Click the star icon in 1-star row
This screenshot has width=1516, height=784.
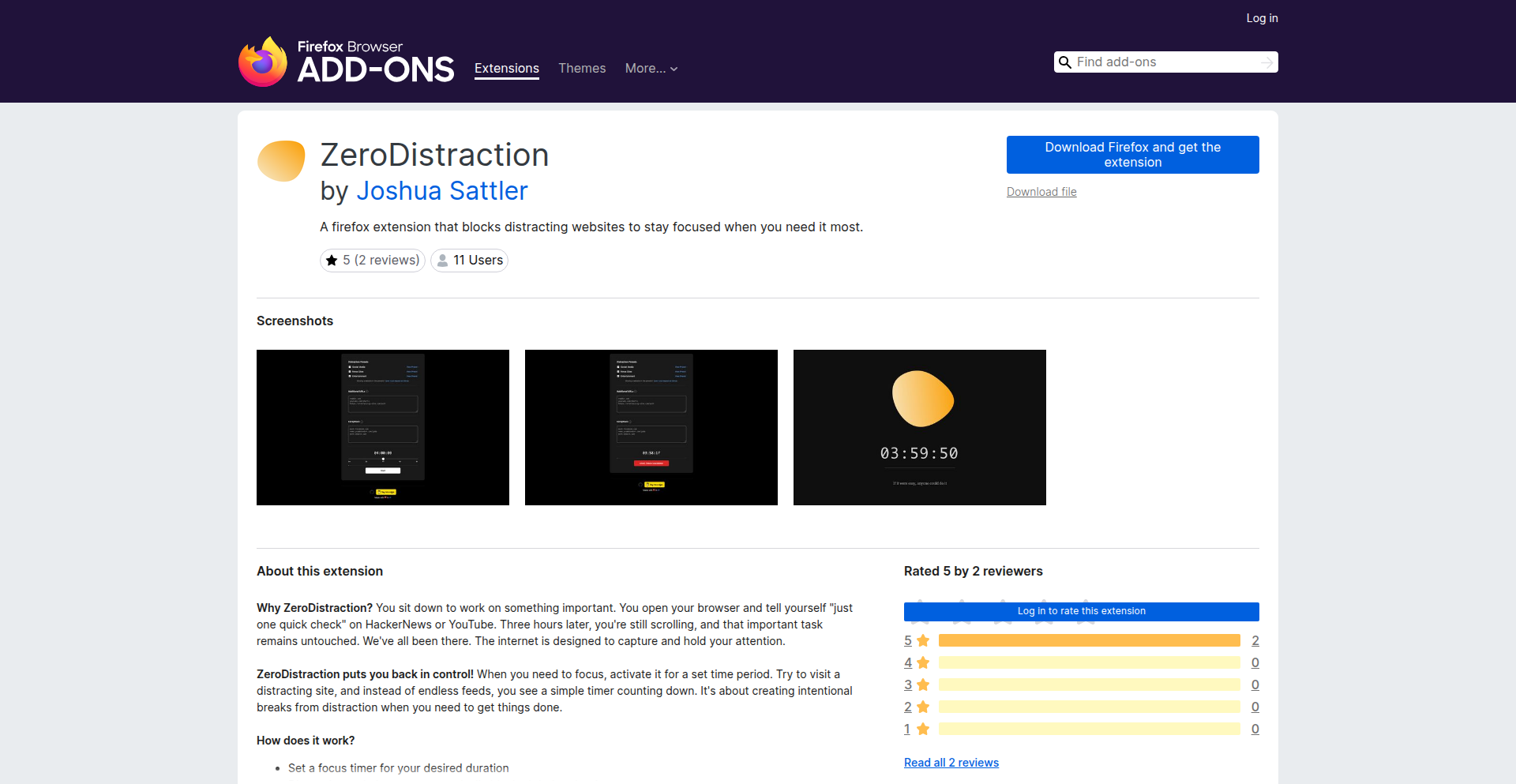(923, 729)
